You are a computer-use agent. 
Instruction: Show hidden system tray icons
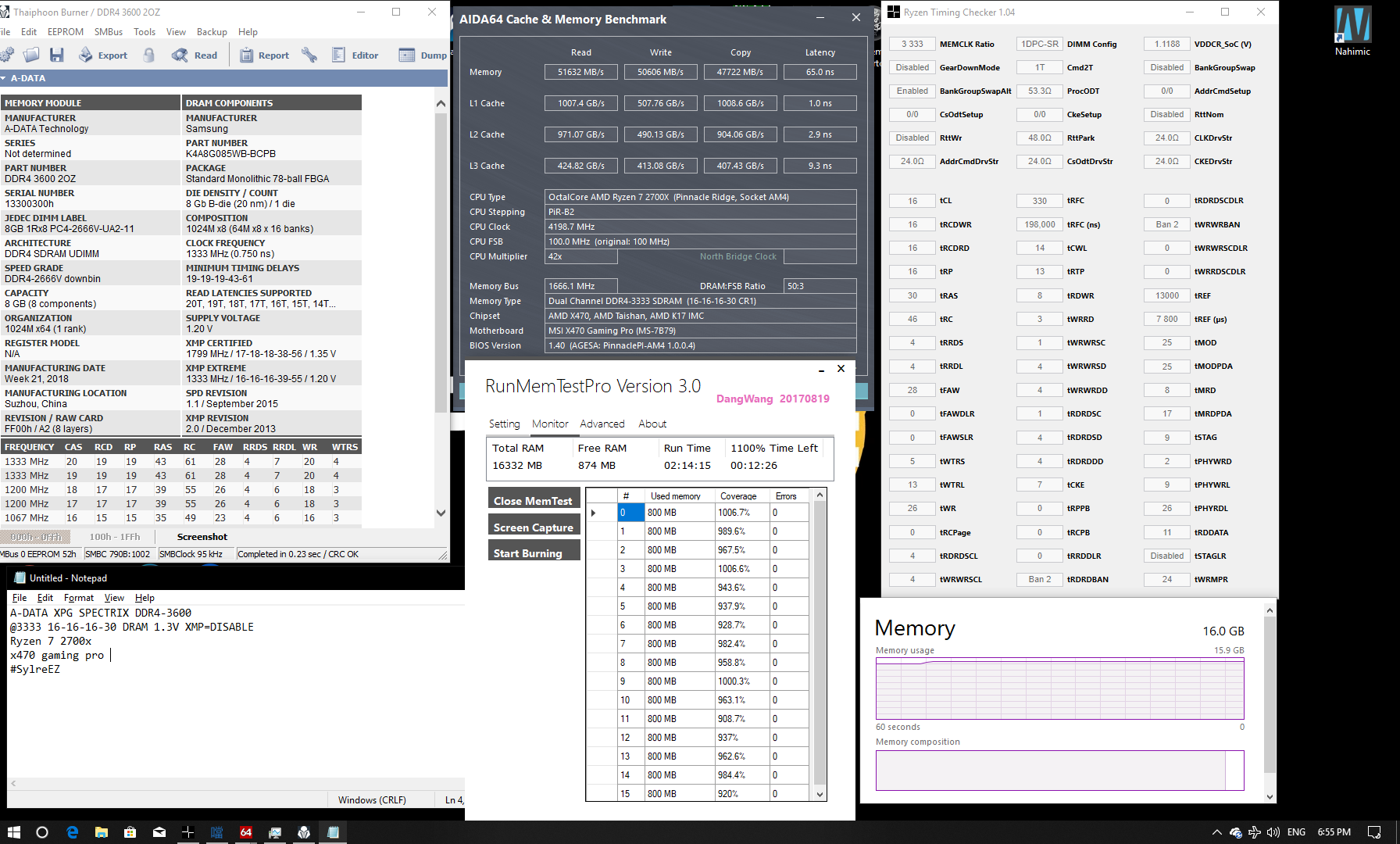pos(1216,832)
